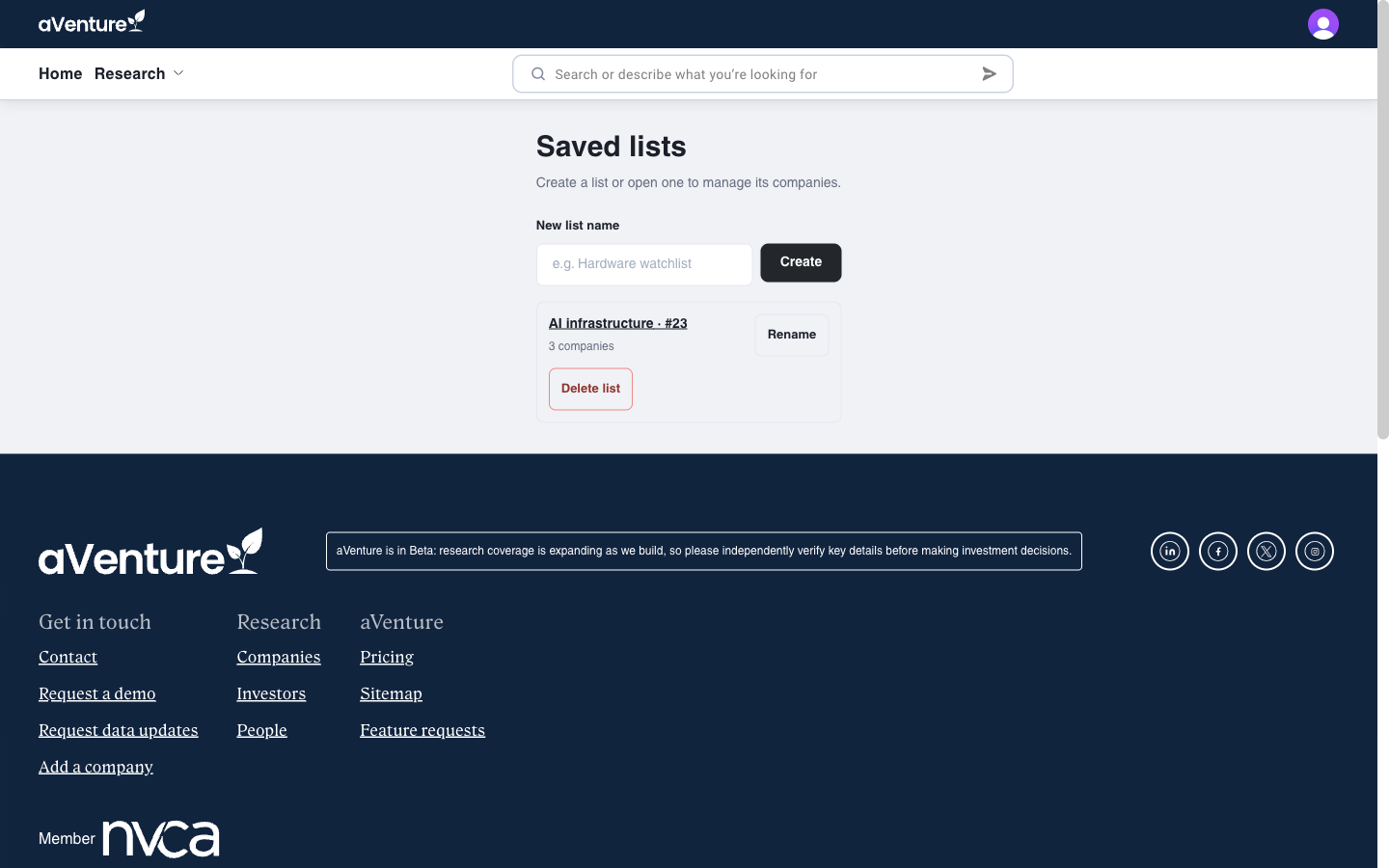This screenshot has width=1389, height=868.
Task: Open the Add a company link
Action: point(95,767)
